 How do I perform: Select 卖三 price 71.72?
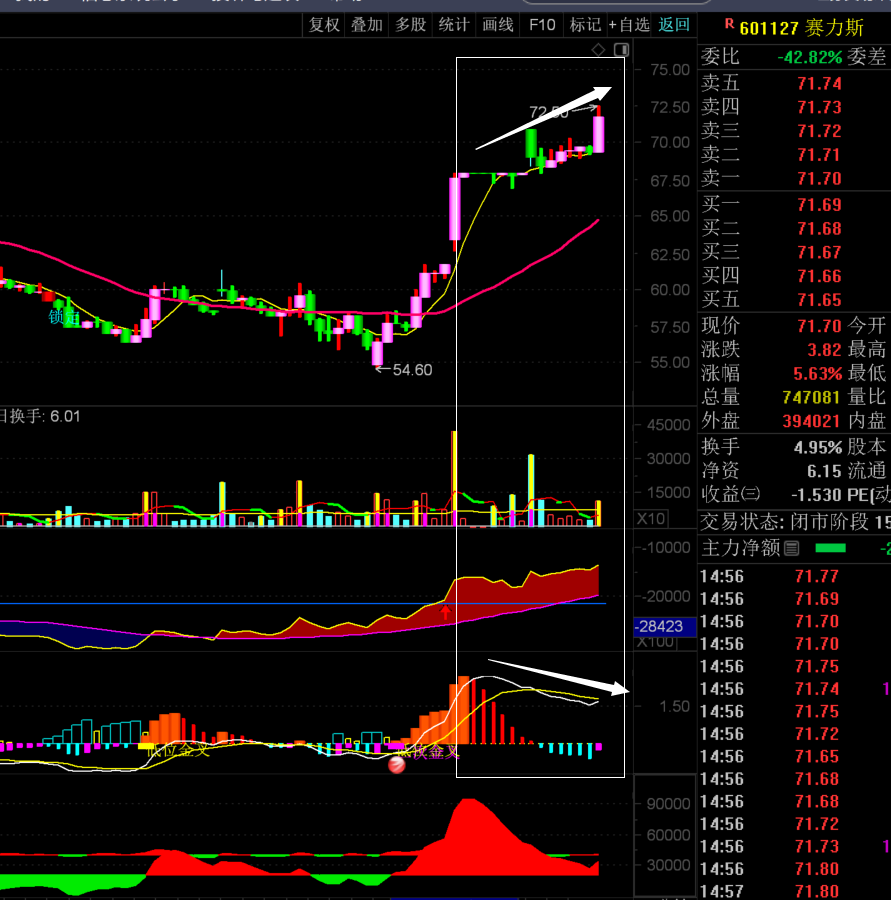coord(819,131)
